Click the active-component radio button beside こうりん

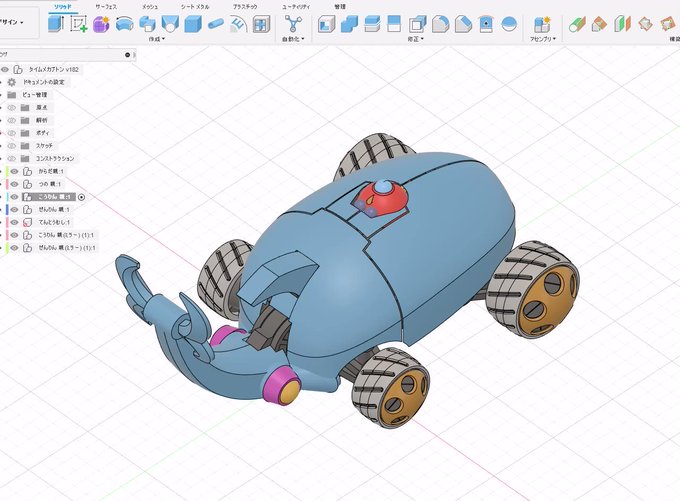(x=81, y=197)
